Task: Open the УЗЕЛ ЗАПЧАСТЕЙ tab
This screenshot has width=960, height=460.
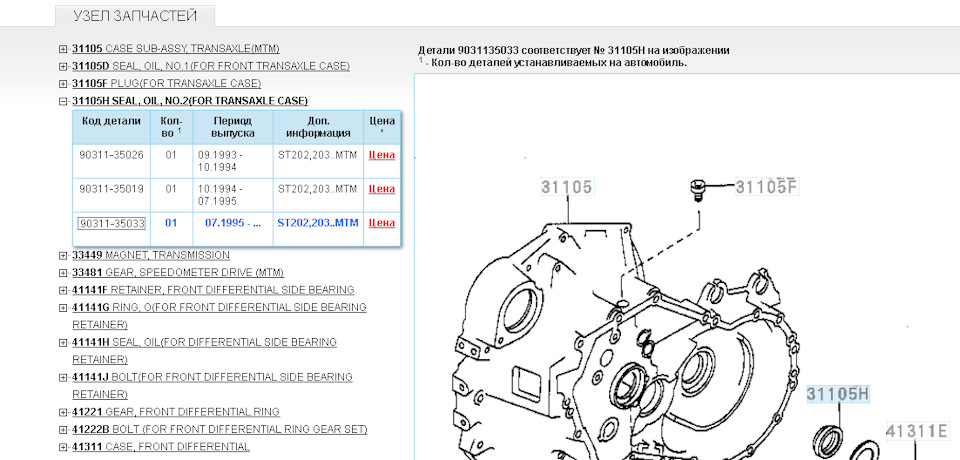Action: click(x=135, y=16)
